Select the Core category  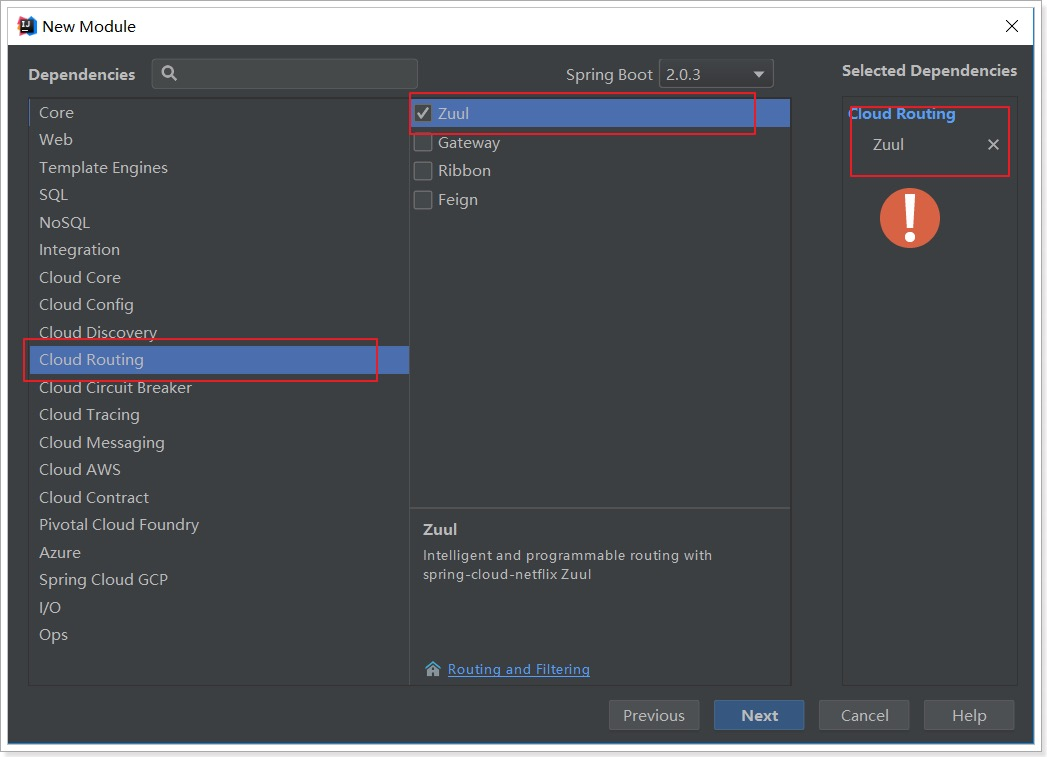pyautogui.click(x=219, y=112)
